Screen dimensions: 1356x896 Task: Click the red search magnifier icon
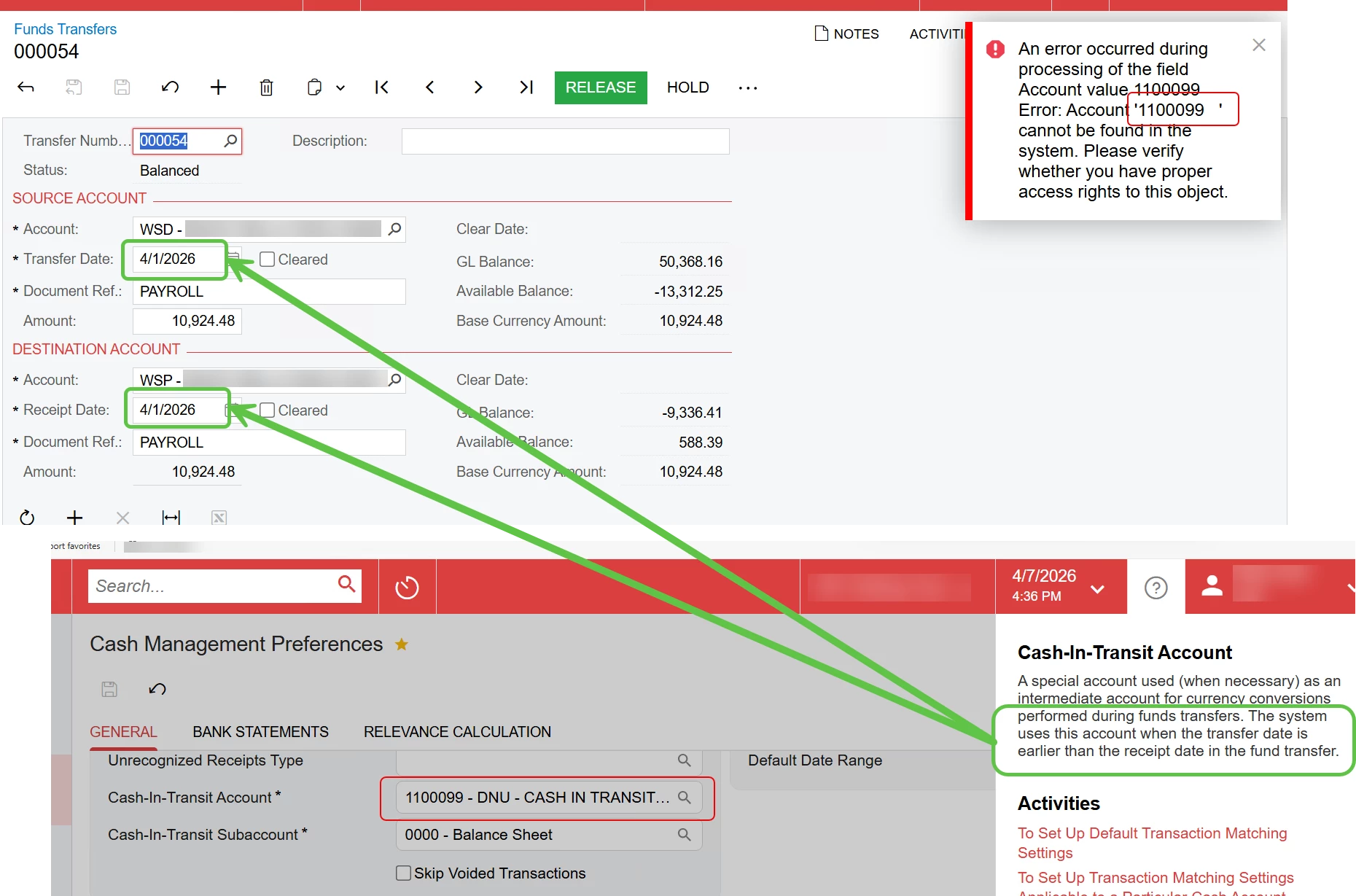click(x=347, y=584)
